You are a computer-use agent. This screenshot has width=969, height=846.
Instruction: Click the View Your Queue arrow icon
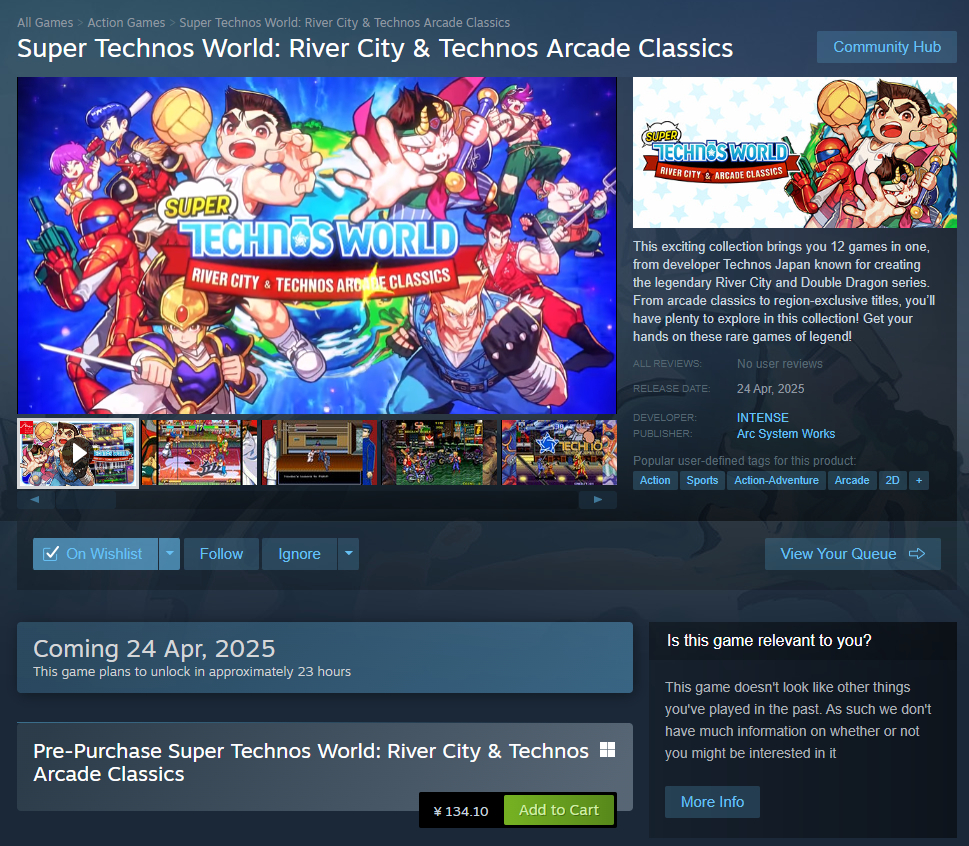(x=917, y=554)
